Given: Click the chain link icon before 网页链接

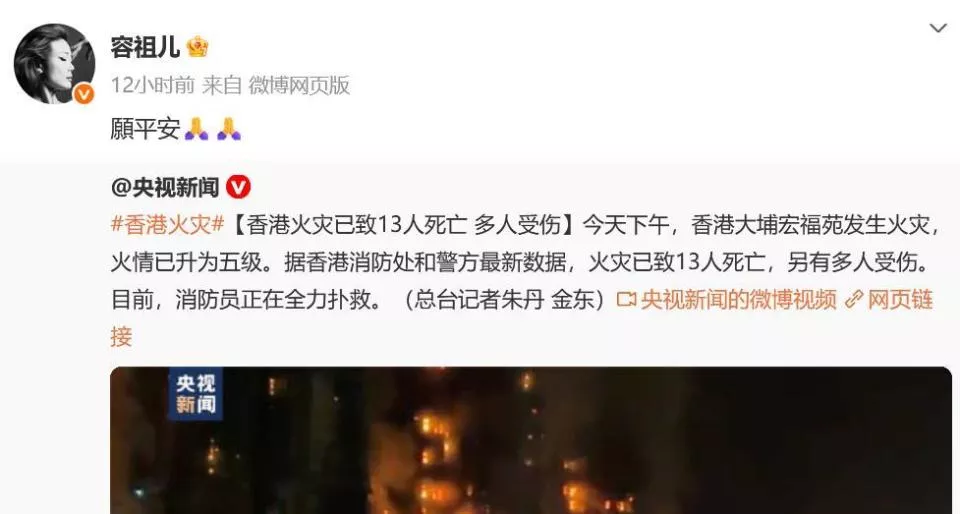Looking at the screenshot, I should [853, 300].
